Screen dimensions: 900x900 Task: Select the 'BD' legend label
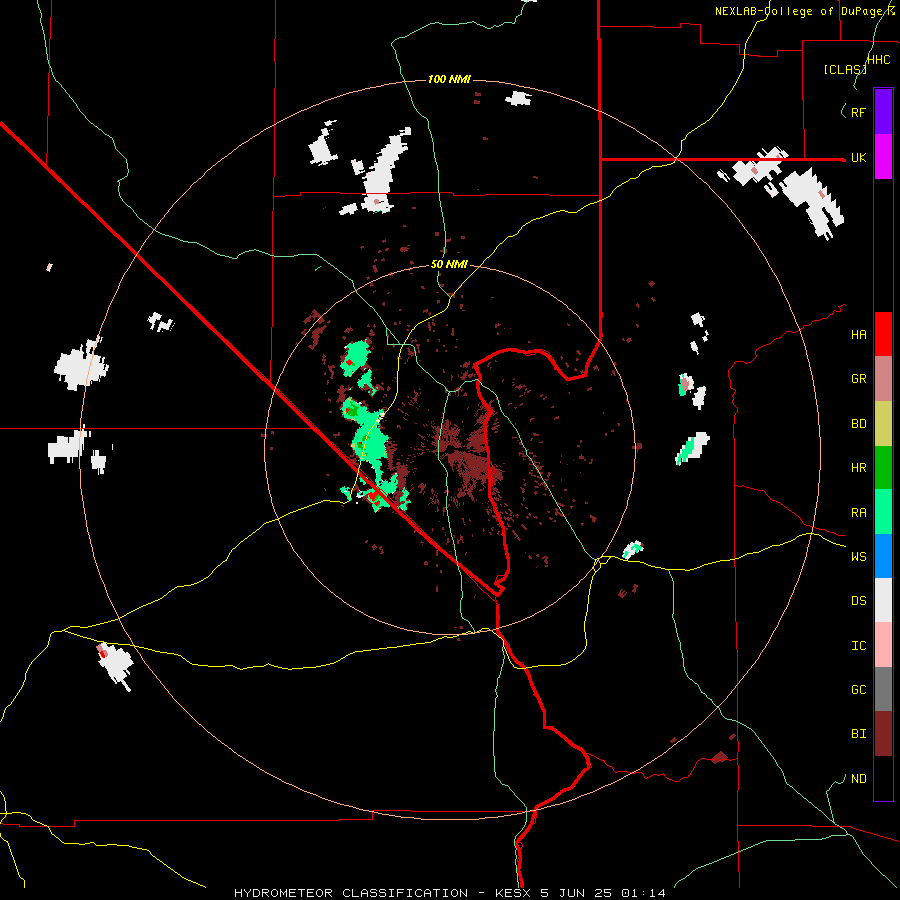tap(858, 424)
